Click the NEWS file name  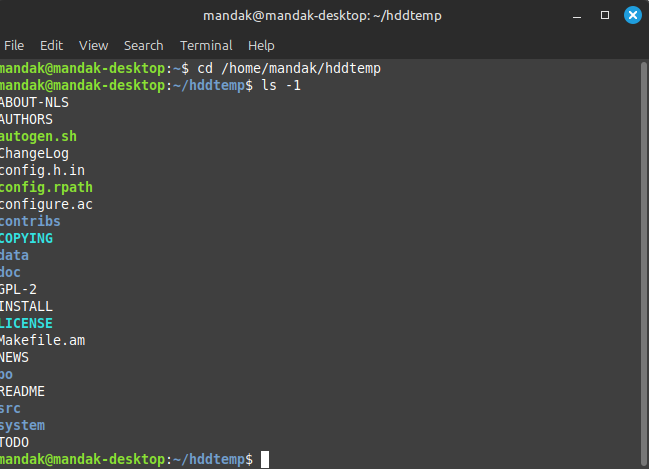point(14,357)
